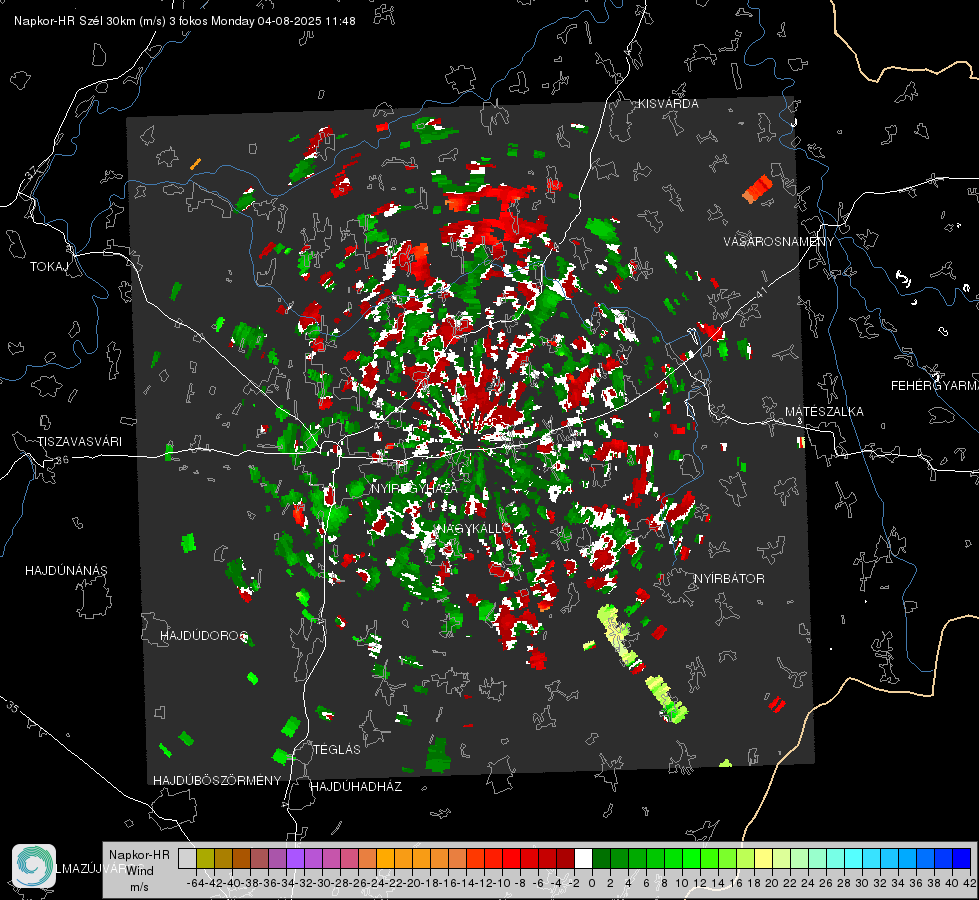Select the dark blue rightmost legend swatch
The height and width of the screenshot is (900, 979).
962,858
